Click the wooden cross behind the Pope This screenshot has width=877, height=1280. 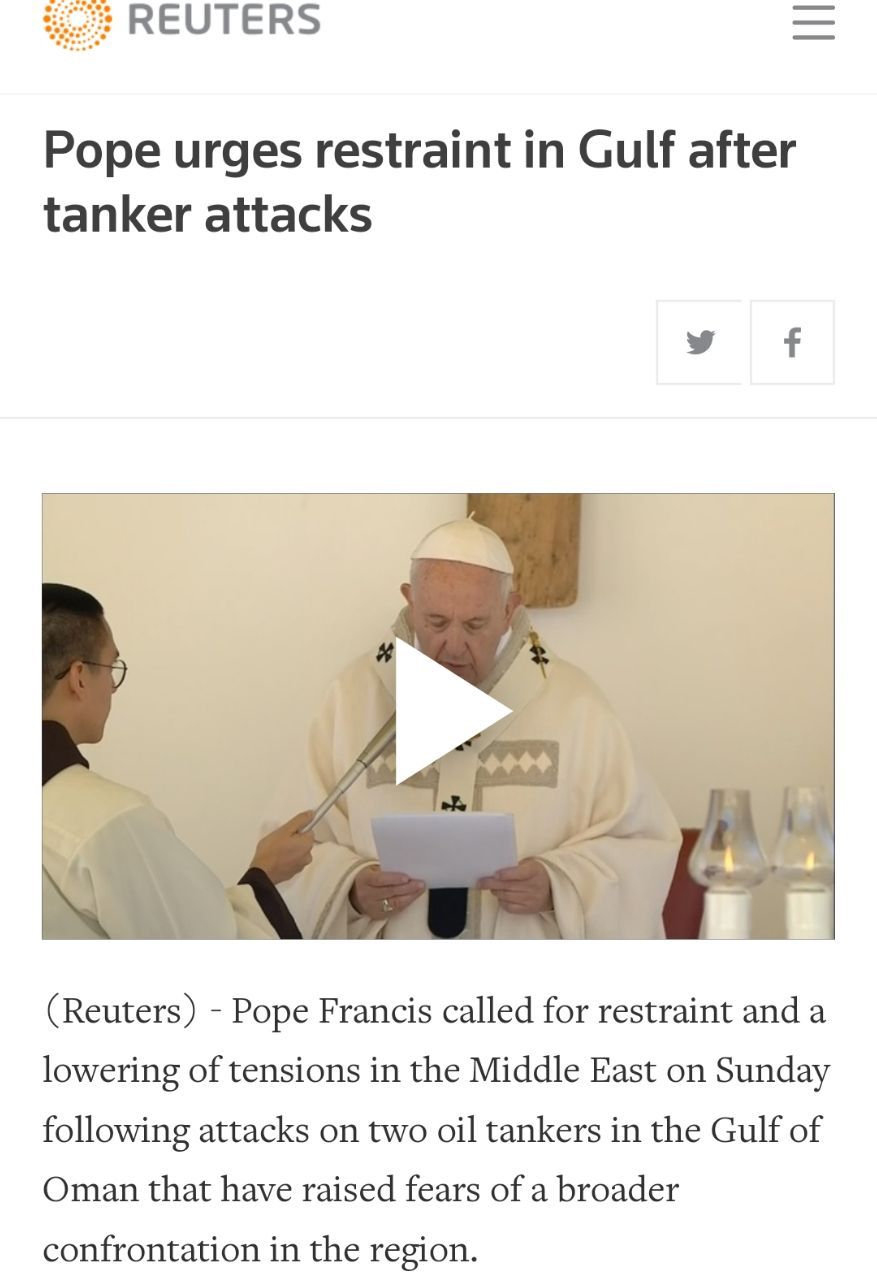524,546
